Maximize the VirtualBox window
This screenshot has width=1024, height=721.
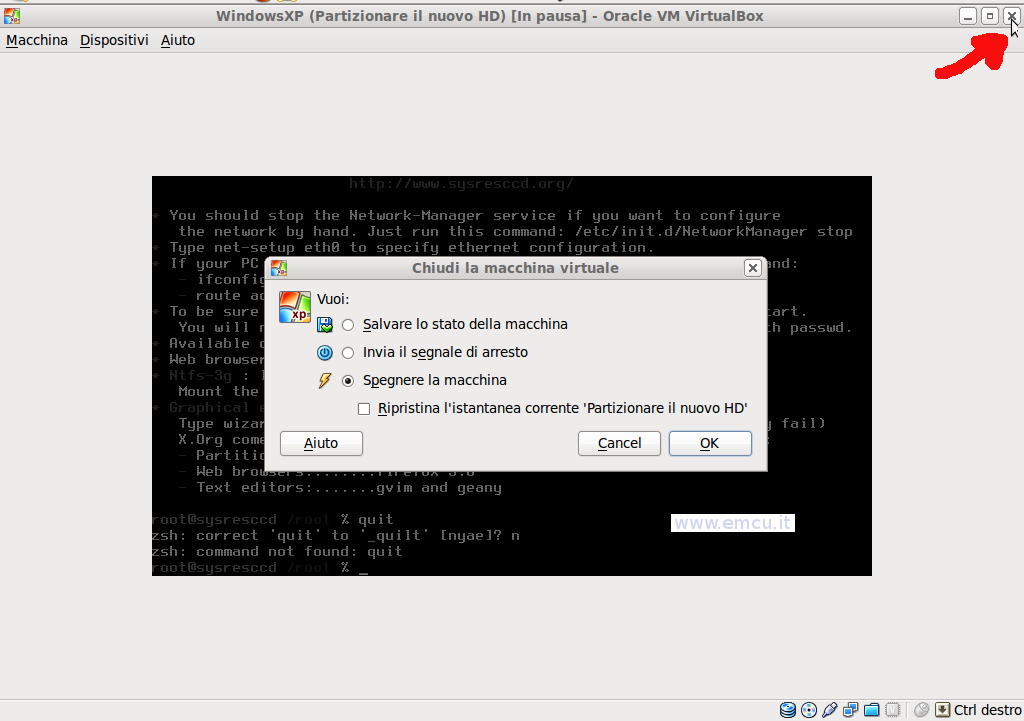click(x=989, y=16)
